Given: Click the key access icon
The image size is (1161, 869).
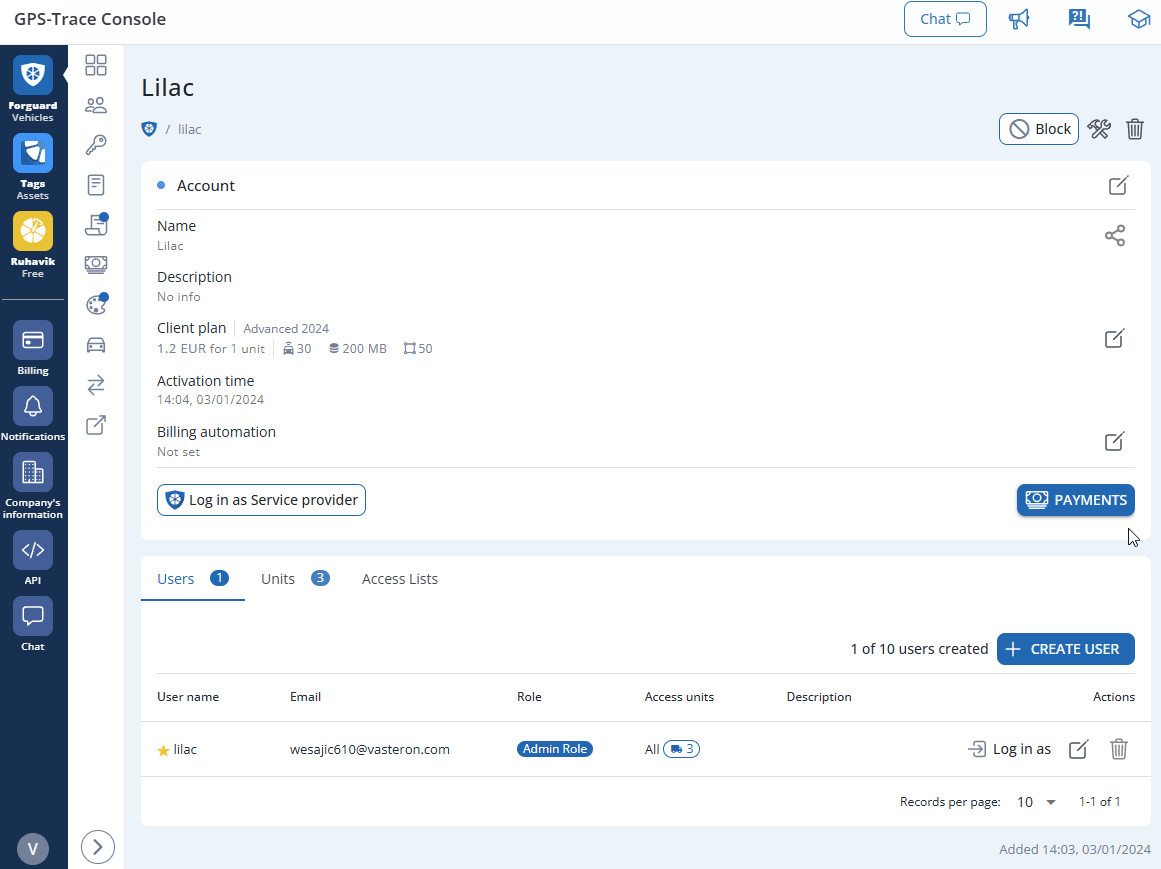Looking at the screenshot, I should point(96,144).
